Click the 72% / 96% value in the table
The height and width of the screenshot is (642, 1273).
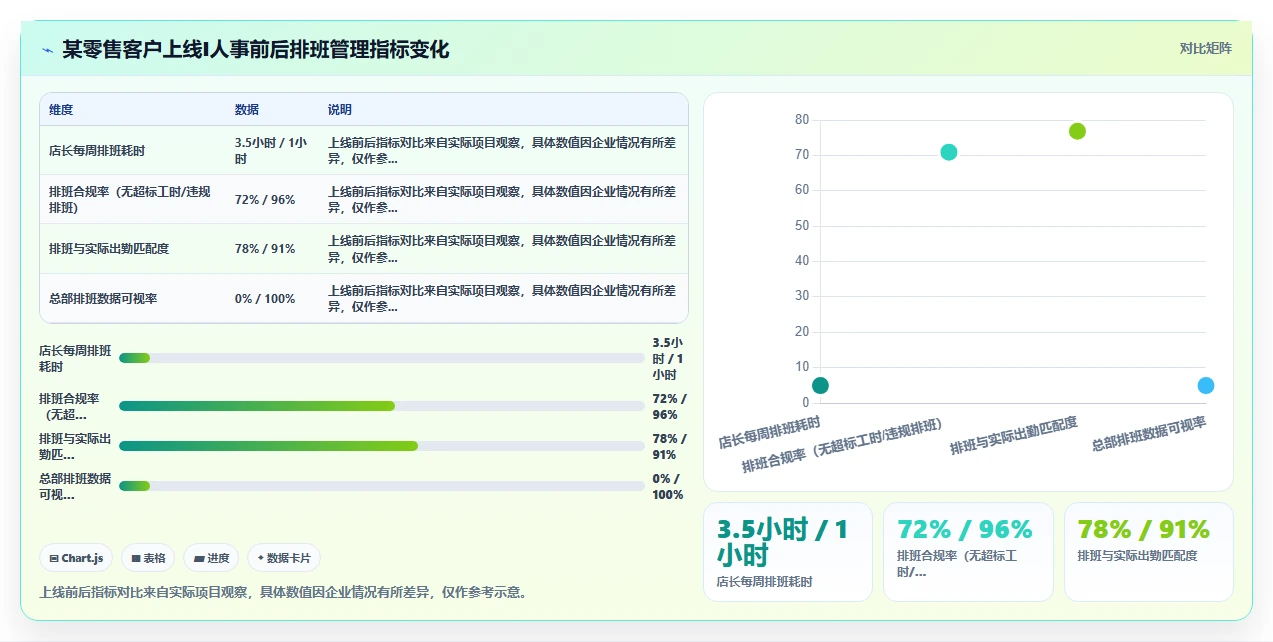[265, 200]
